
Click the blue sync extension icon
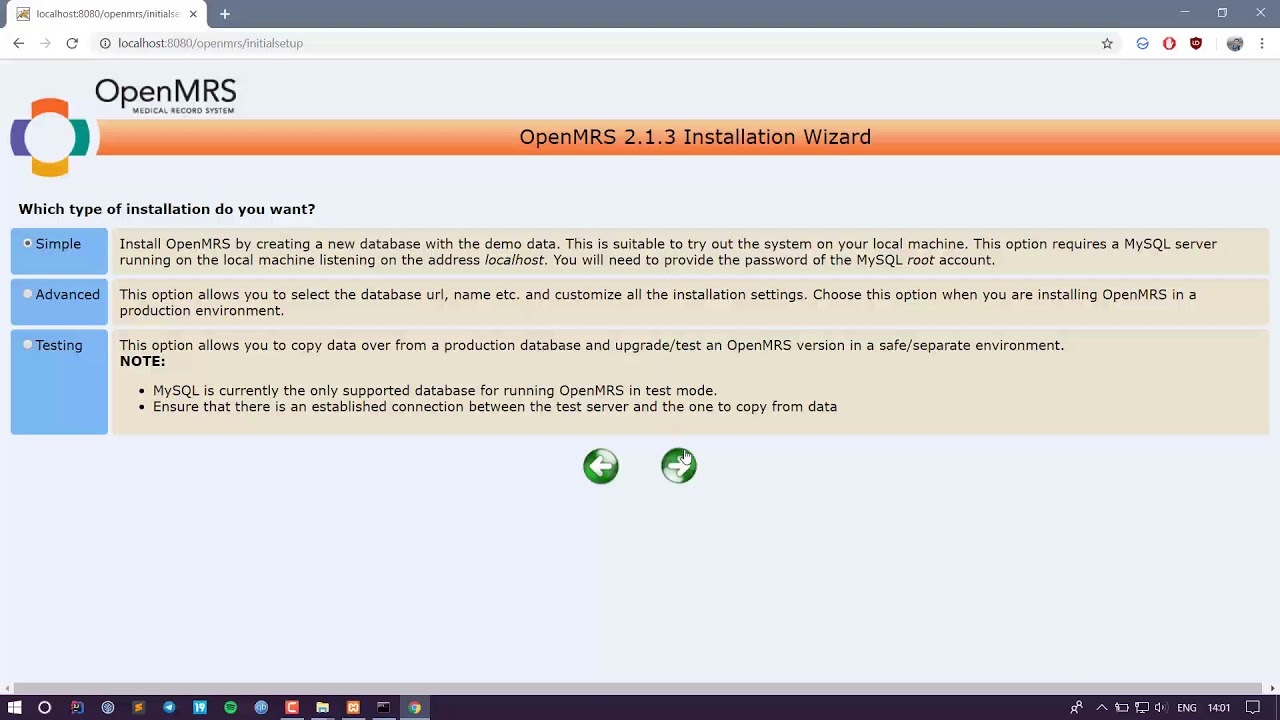[x=1142, y=43]
